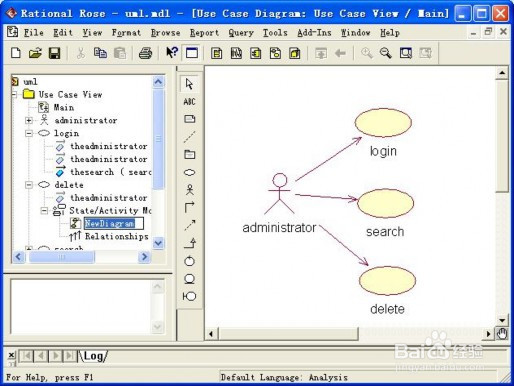Open the Query menu

[x=241, y=33]
